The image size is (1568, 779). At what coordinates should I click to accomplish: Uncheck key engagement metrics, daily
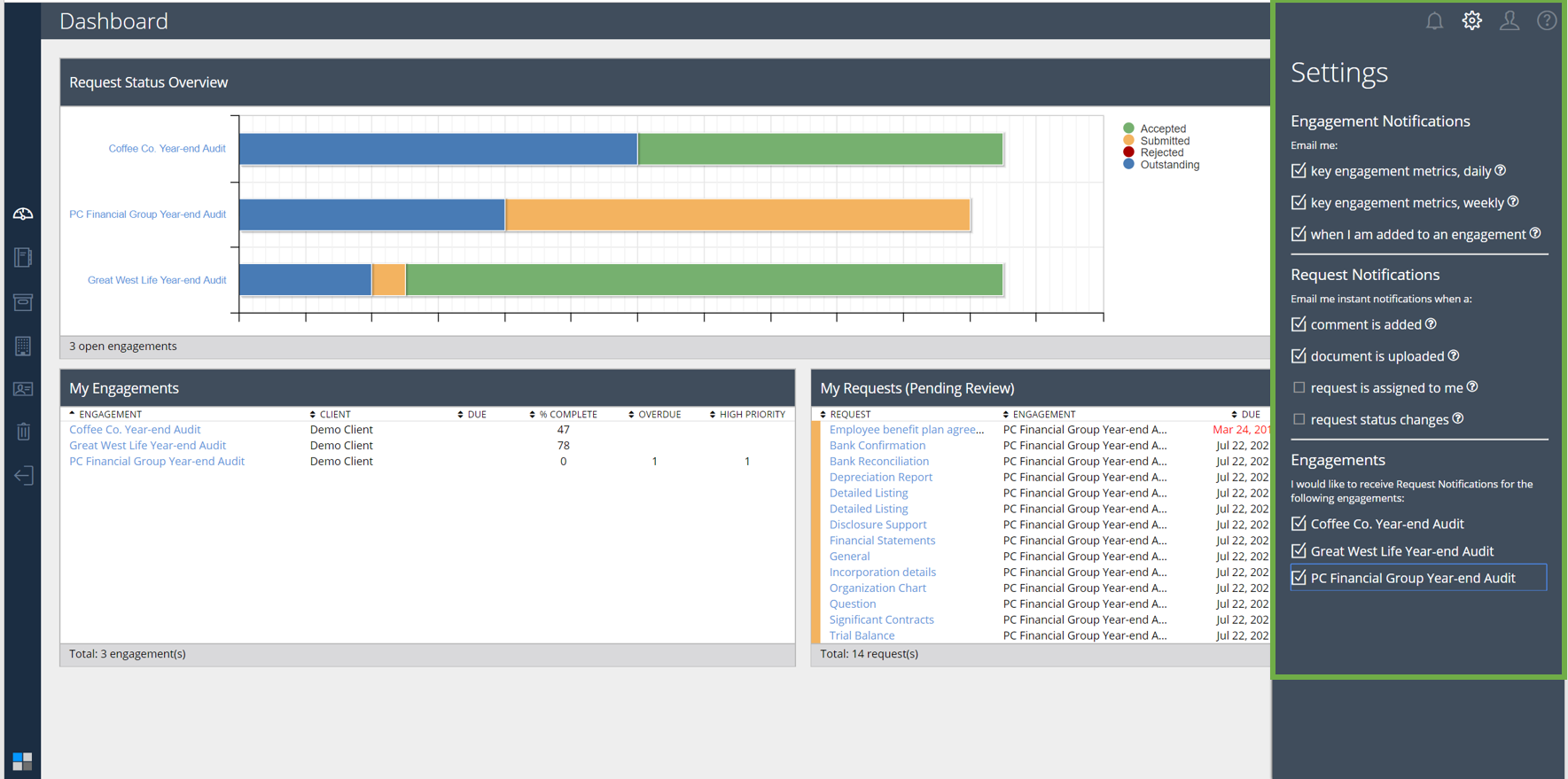pyautogui.click(x=1299, y=171)
